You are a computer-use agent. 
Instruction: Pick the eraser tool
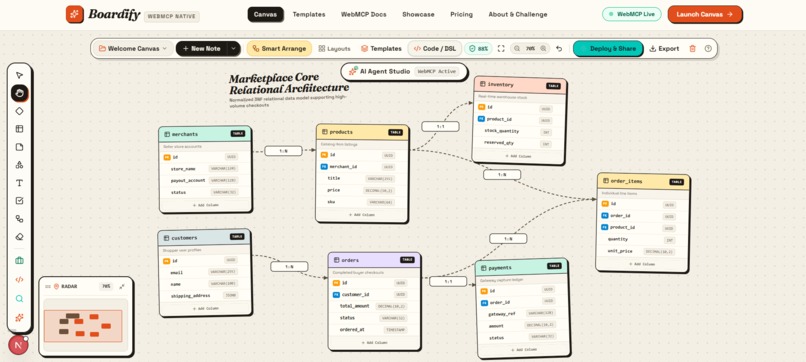[x=20, y=237]
